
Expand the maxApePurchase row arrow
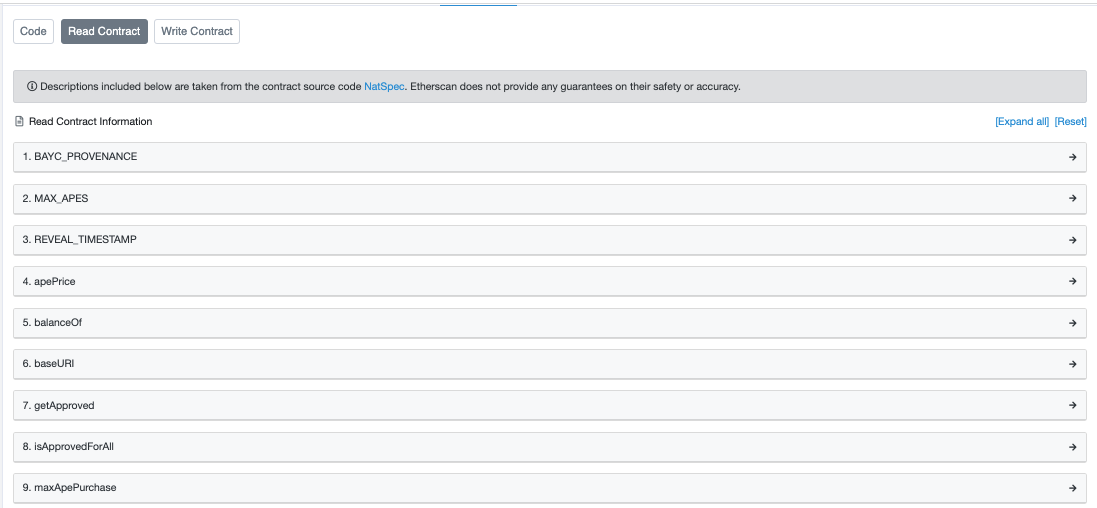pyautogui.click(x=1073, y=488)
